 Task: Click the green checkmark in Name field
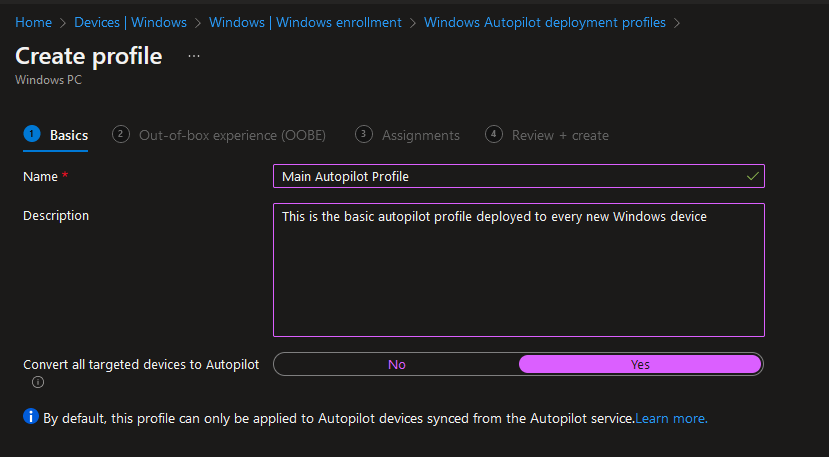[x=752, y=176]
